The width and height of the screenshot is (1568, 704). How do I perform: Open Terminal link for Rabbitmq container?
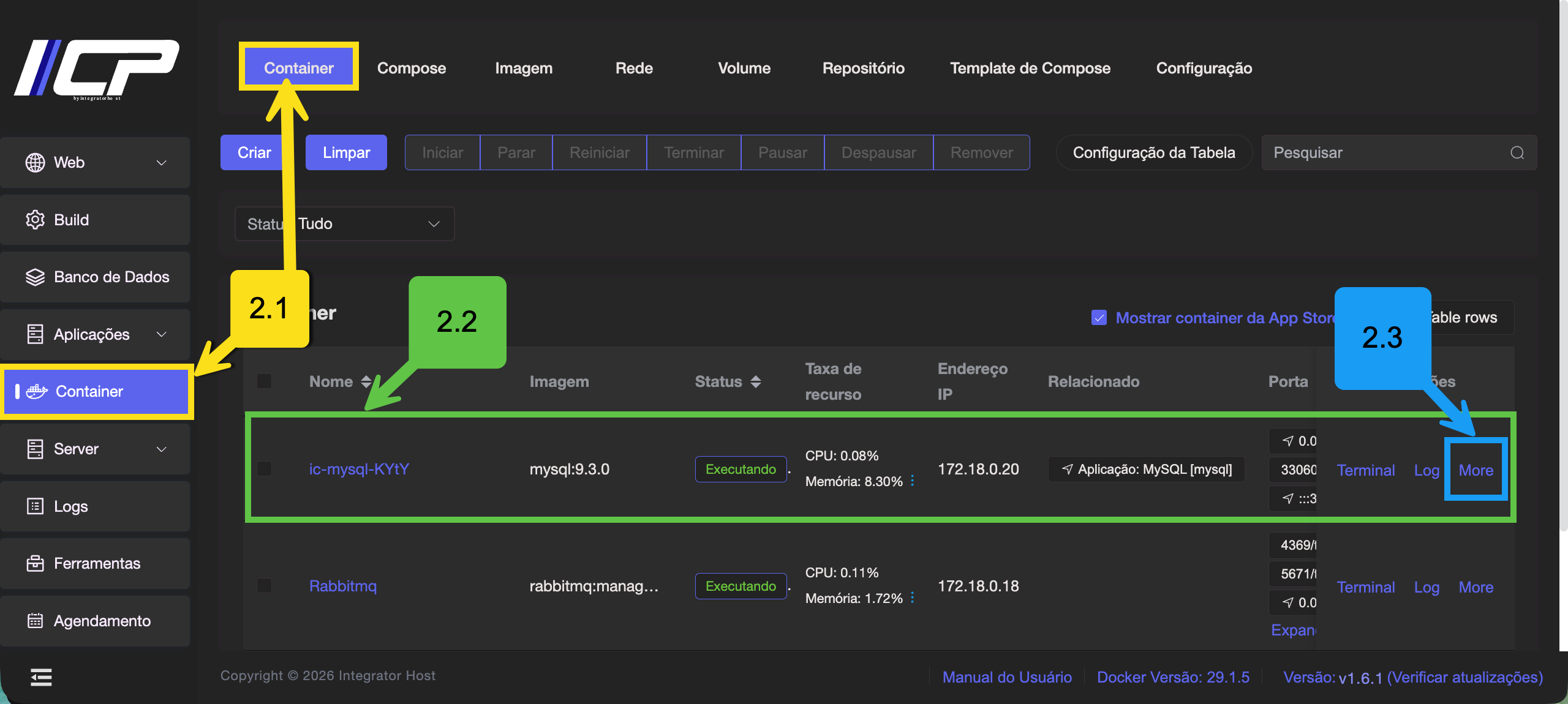[1365, 587]
